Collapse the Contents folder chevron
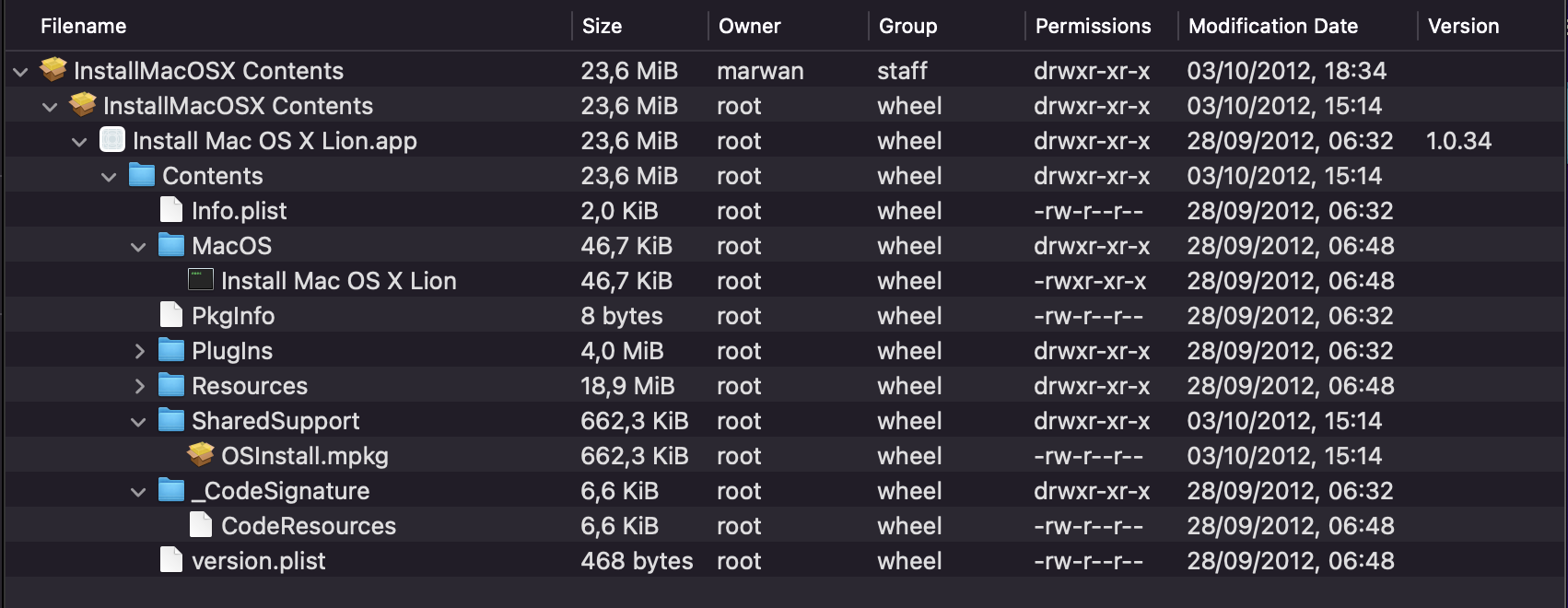1568x608 pixels. click(109, 176)
